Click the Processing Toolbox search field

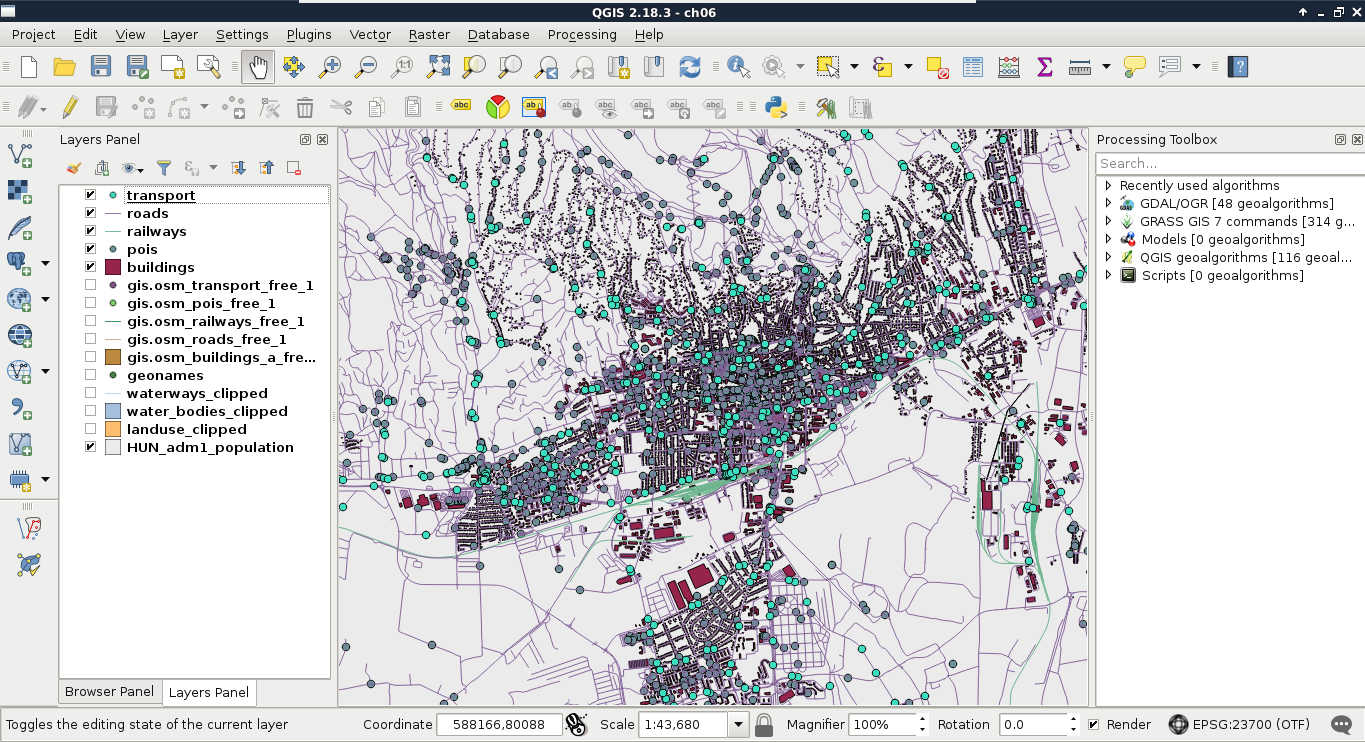(x=1228, y=163)
